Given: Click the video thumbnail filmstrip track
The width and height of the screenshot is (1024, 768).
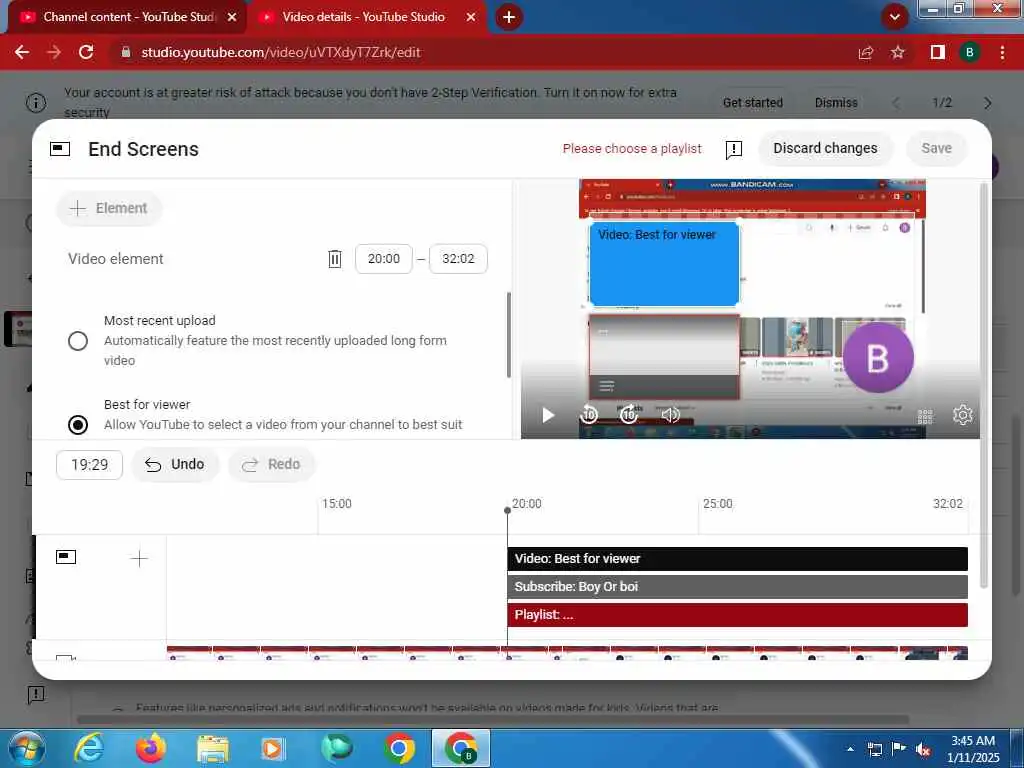Looking at the screenshot, I should pos(567,653).
